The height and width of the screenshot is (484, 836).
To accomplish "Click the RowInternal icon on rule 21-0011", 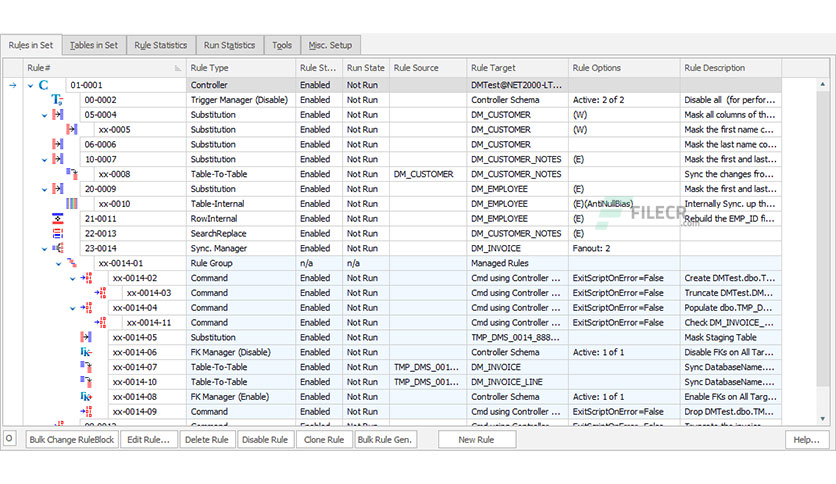I will [58, 219].
